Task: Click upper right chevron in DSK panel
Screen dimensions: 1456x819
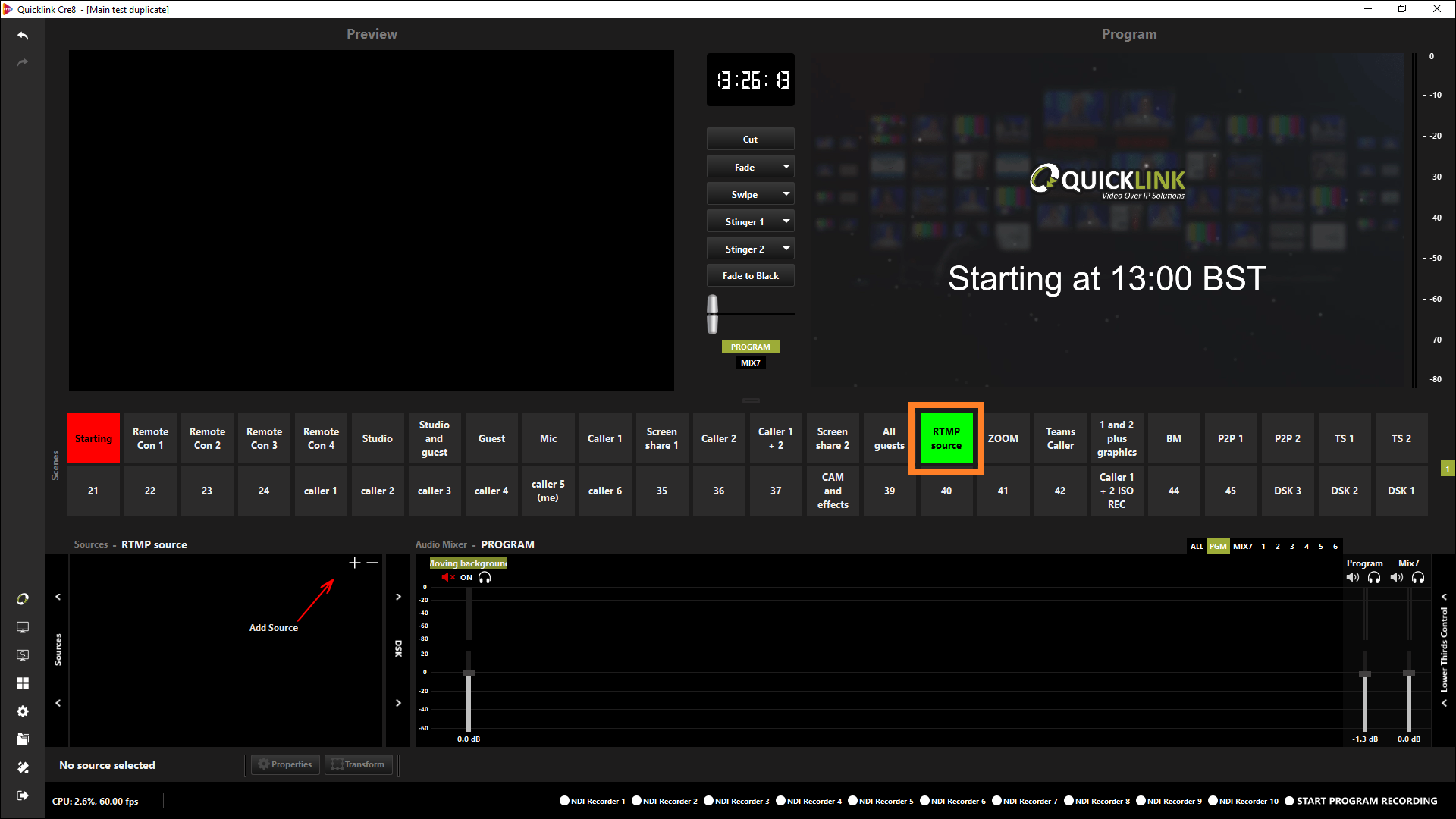Action: point(398,597)
